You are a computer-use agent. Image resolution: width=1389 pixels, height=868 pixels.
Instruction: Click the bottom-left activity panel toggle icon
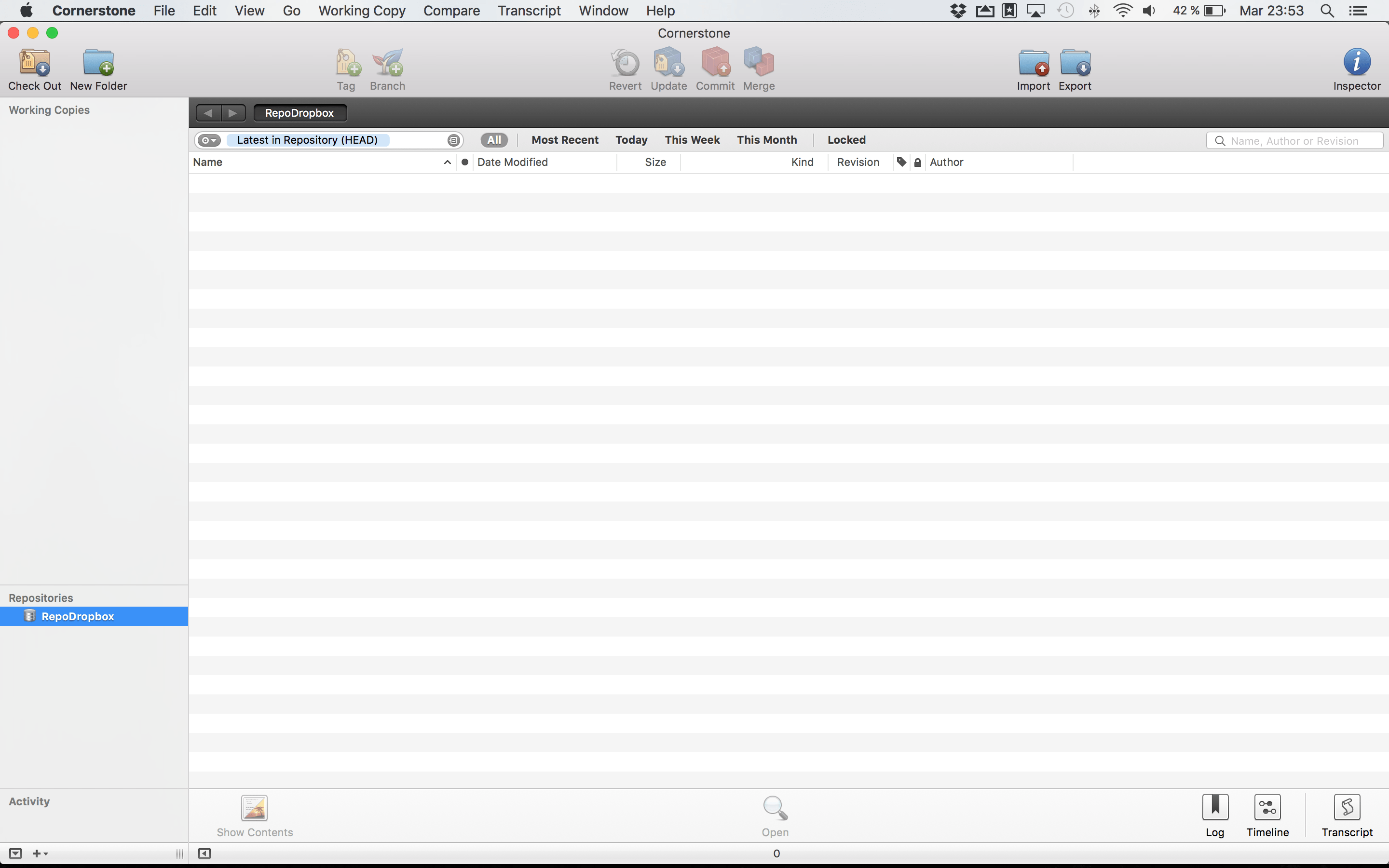tap(15, 854)
